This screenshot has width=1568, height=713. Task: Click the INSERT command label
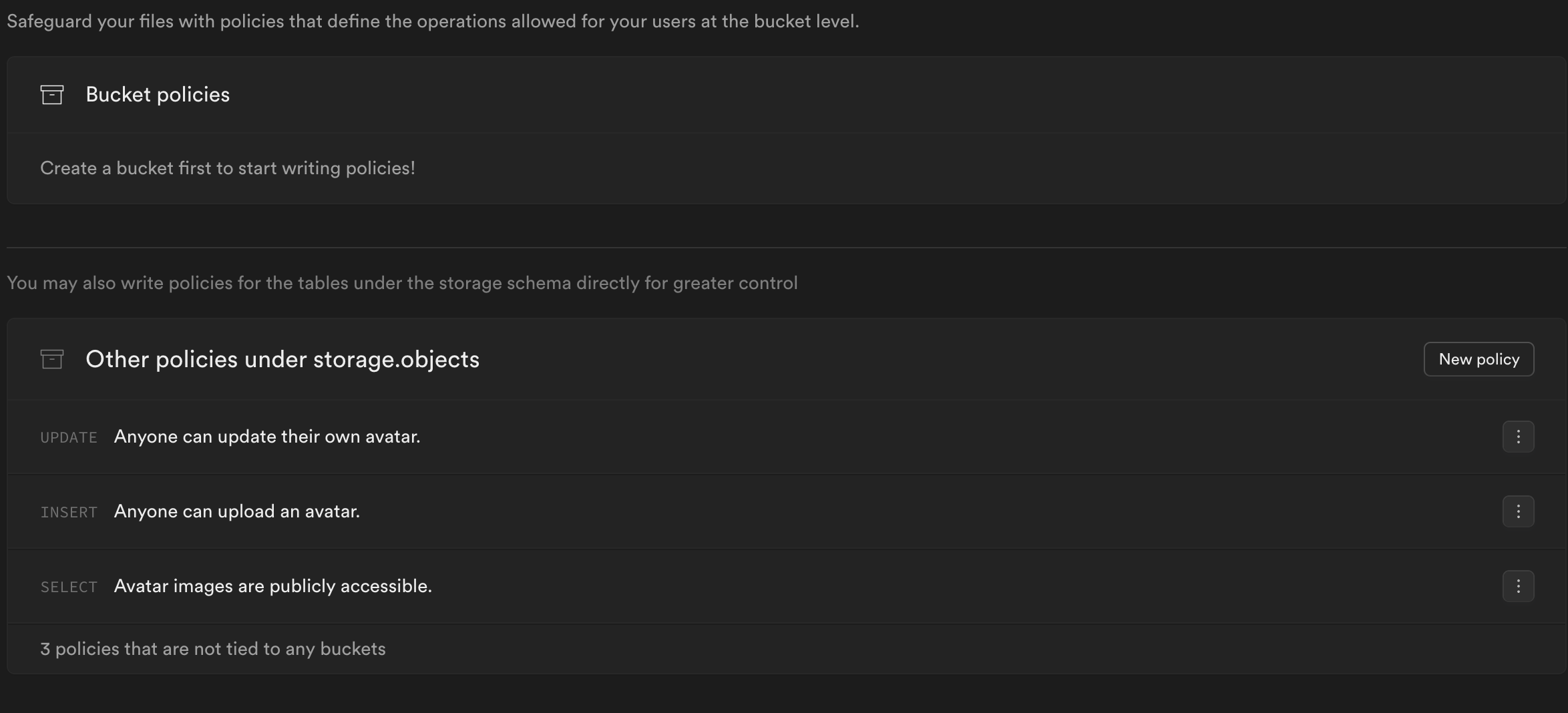(x=69, y=512)
